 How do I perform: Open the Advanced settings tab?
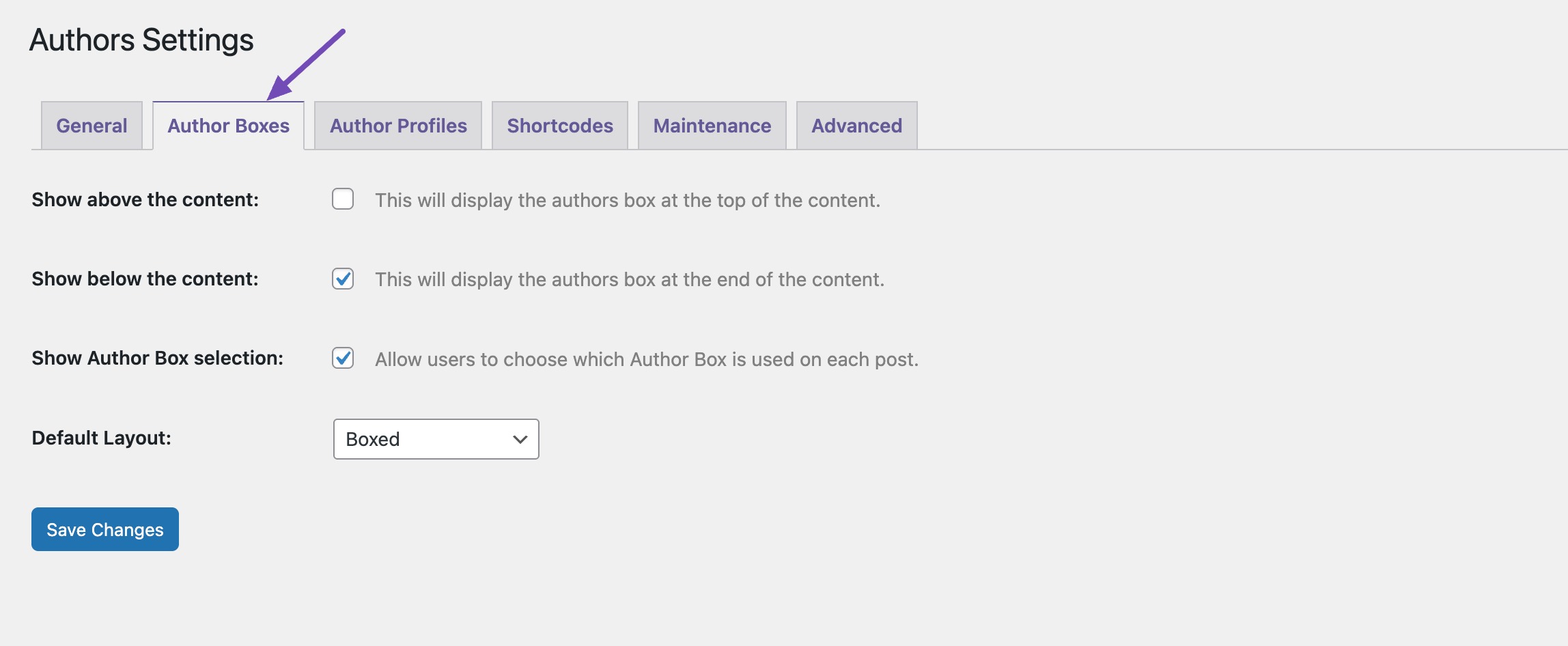pyautogui.click(x=856, y=125)
